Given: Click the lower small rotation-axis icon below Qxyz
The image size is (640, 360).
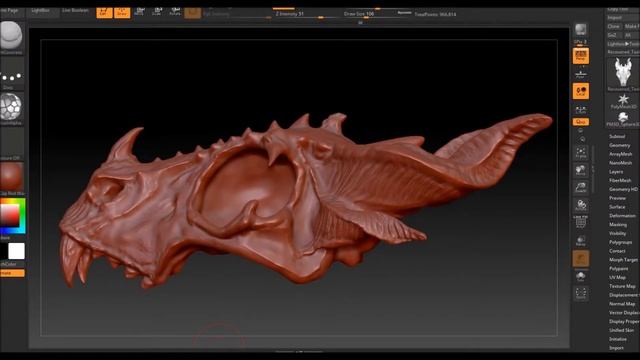Looking at the screenshot, I should (x=582, y=139).
